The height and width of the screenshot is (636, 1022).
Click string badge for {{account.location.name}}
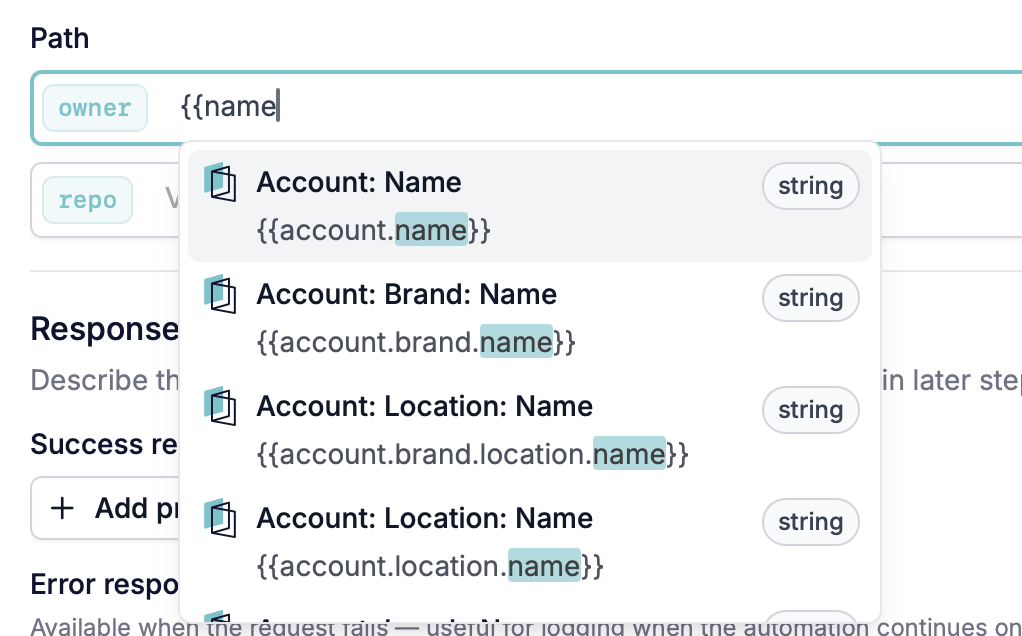[x=810, y=523]
